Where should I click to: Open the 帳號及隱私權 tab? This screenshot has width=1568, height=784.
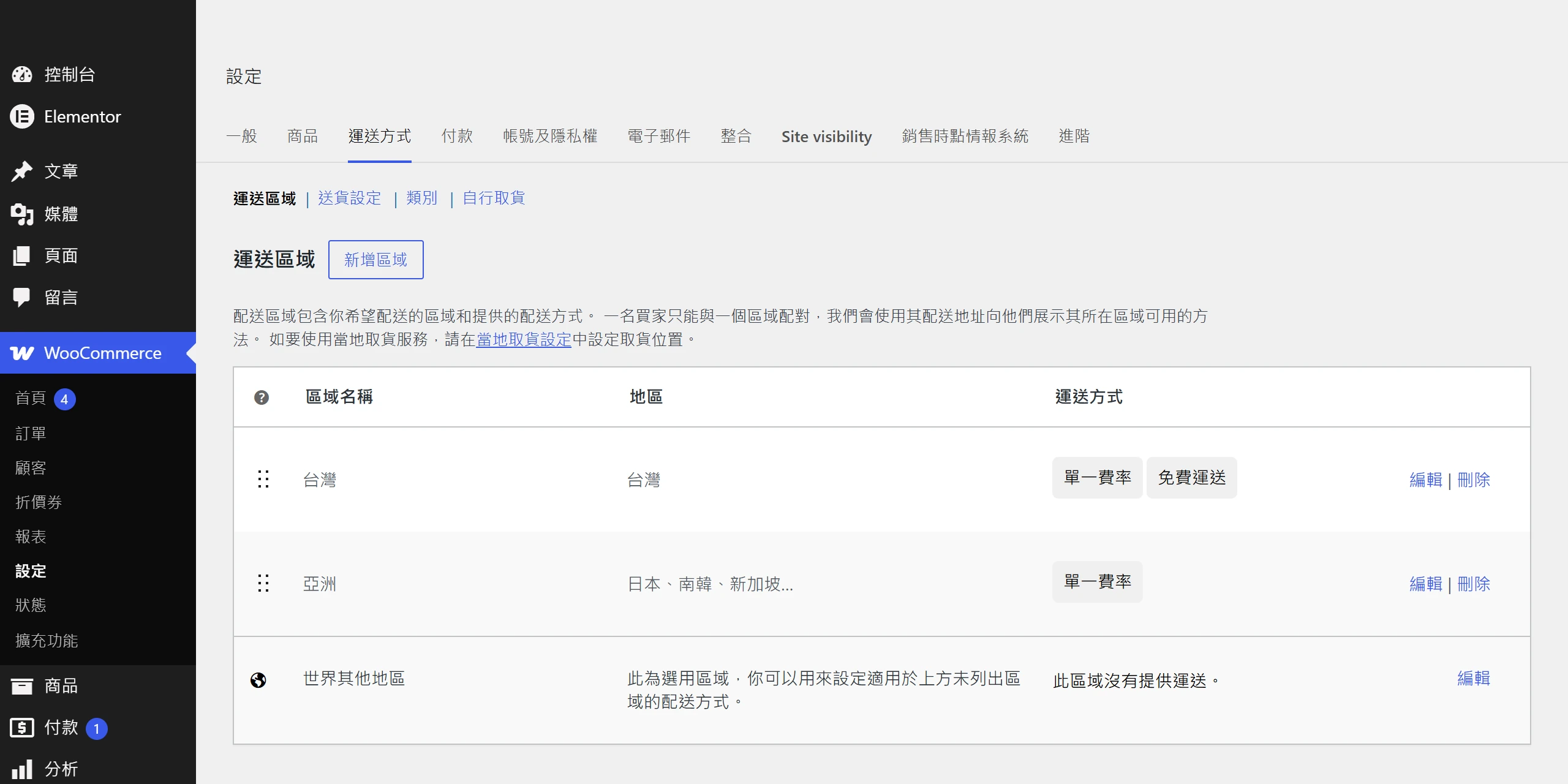[550, 136]
